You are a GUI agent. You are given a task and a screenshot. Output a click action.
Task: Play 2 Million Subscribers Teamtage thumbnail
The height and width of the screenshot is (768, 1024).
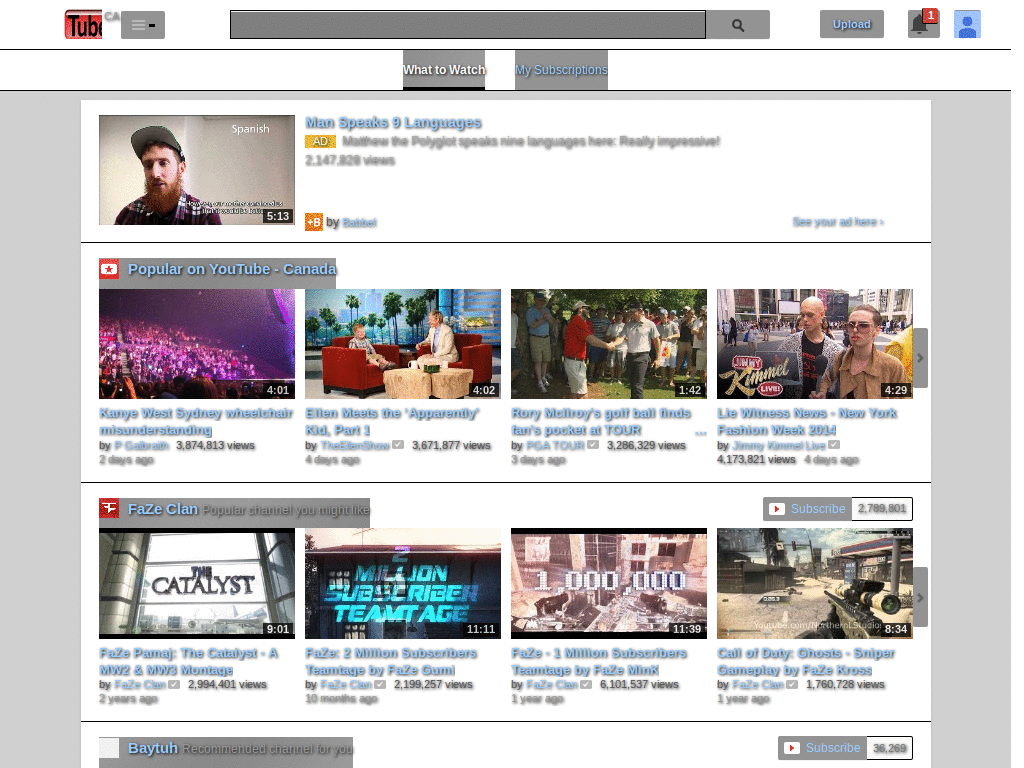point(403,583)
